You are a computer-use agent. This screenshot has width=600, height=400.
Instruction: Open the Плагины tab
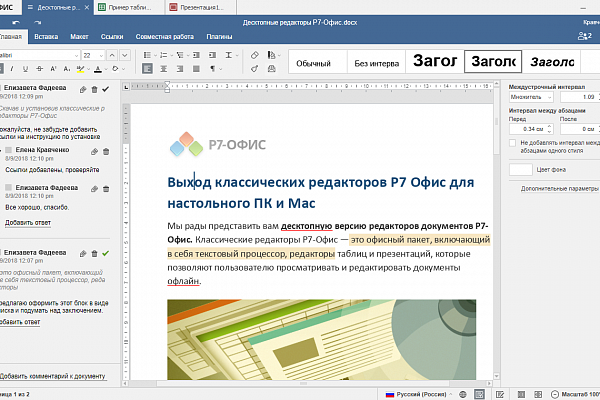[219, 37]
